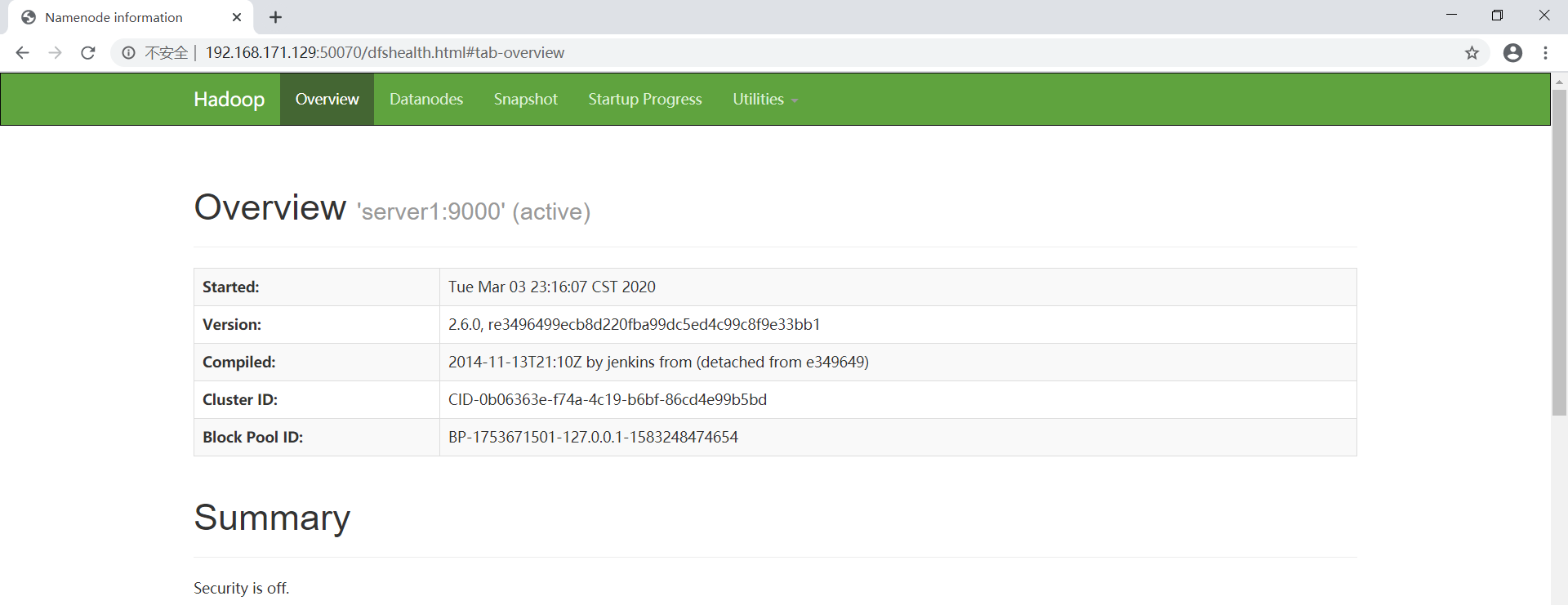The width and height of the screenshot is (1568, 605).
Task: Go back using the browser back arrow
Action: click(22, 53)
